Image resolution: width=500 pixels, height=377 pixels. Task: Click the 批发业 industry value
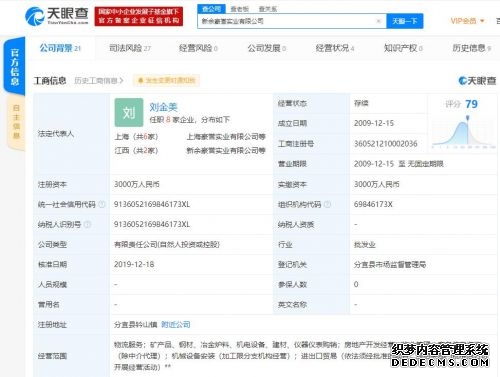[x=365, y=244]
